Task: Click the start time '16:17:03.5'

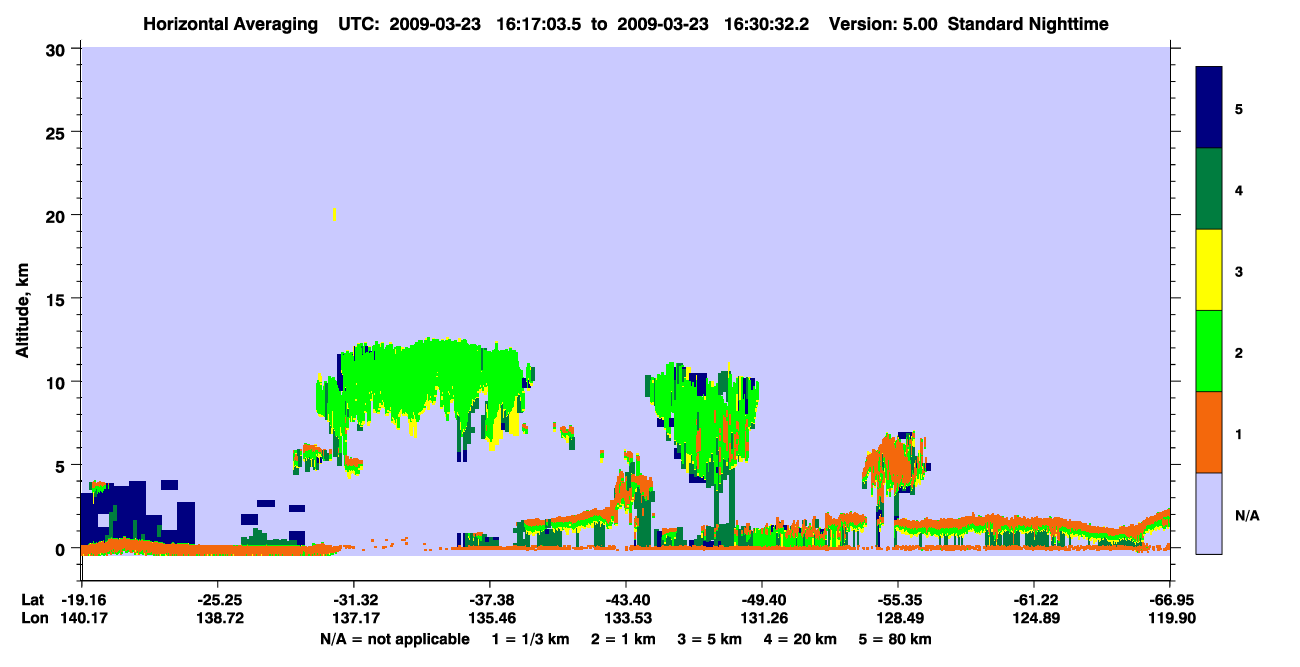Action: click(541, 23)
